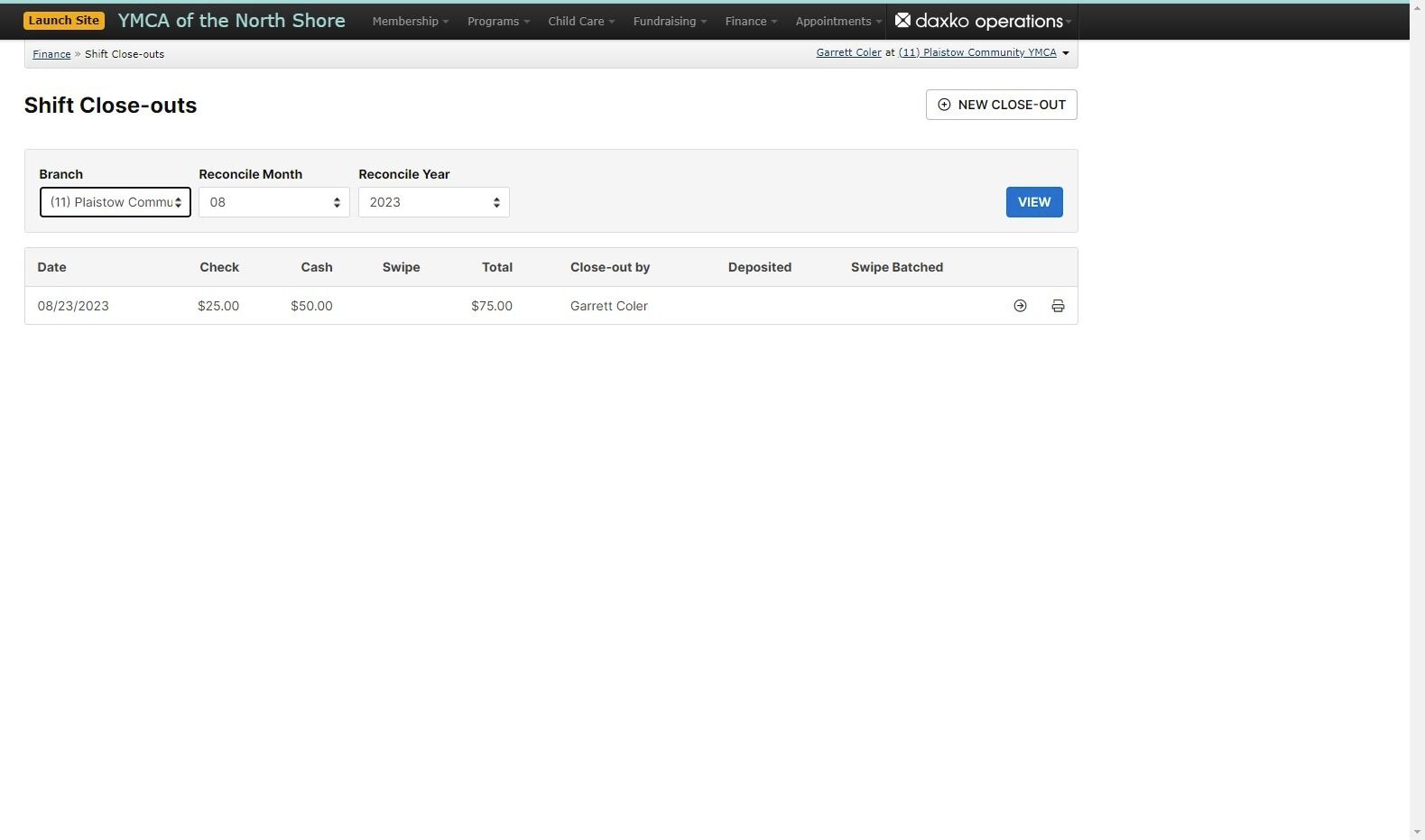
Task: Click the Total column header
Action: click(497, 267)
